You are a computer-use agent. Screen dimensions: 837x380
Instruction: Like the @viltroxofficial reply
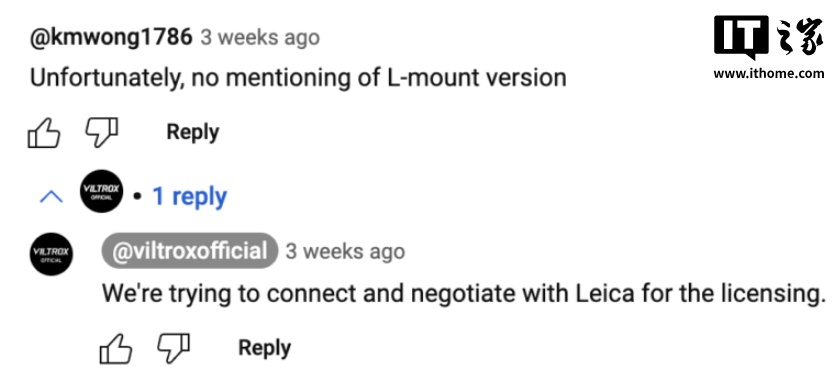tap(115, 349)
